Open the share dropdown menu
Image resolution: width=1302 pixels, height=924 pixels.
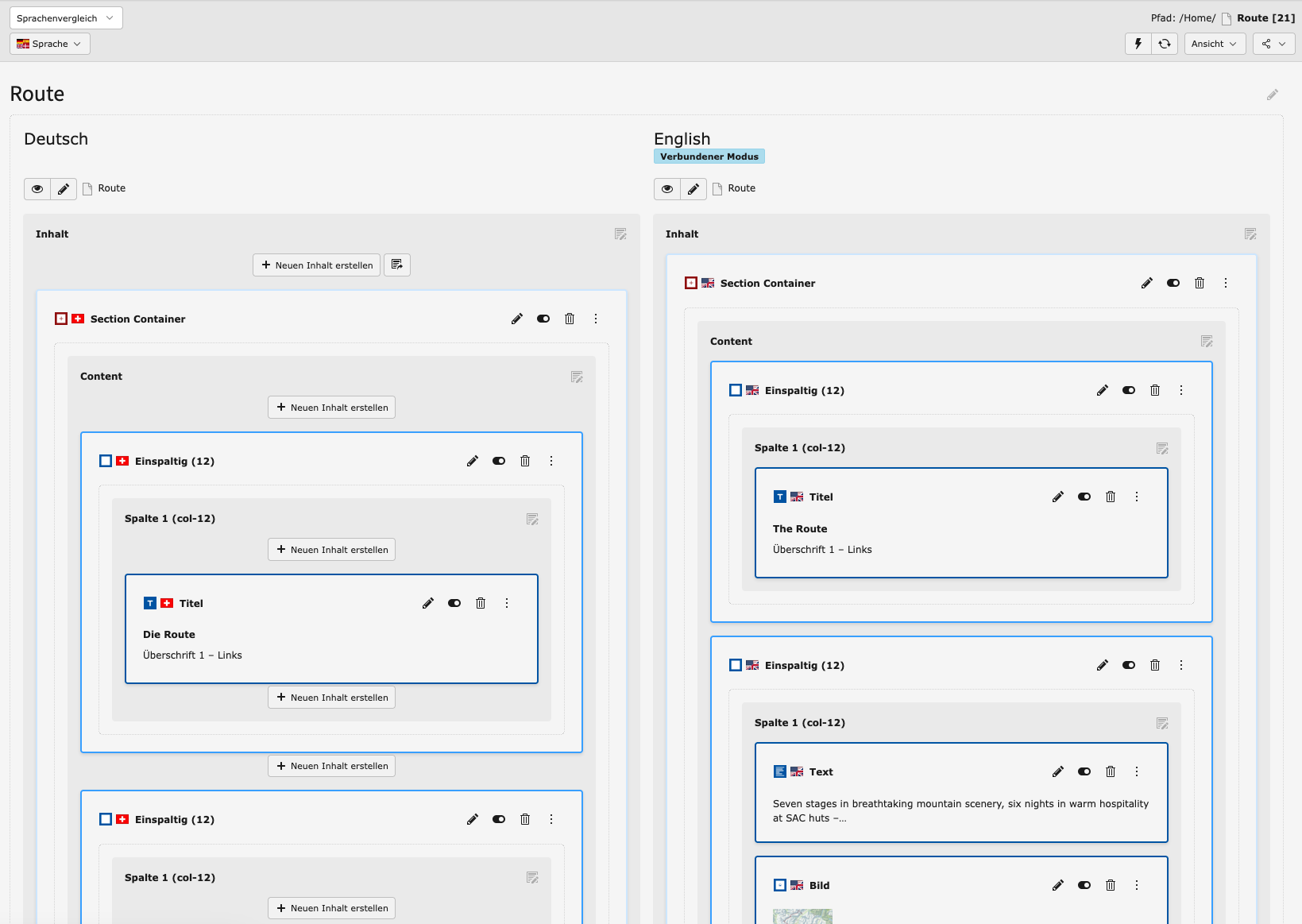coord(1273,44)
